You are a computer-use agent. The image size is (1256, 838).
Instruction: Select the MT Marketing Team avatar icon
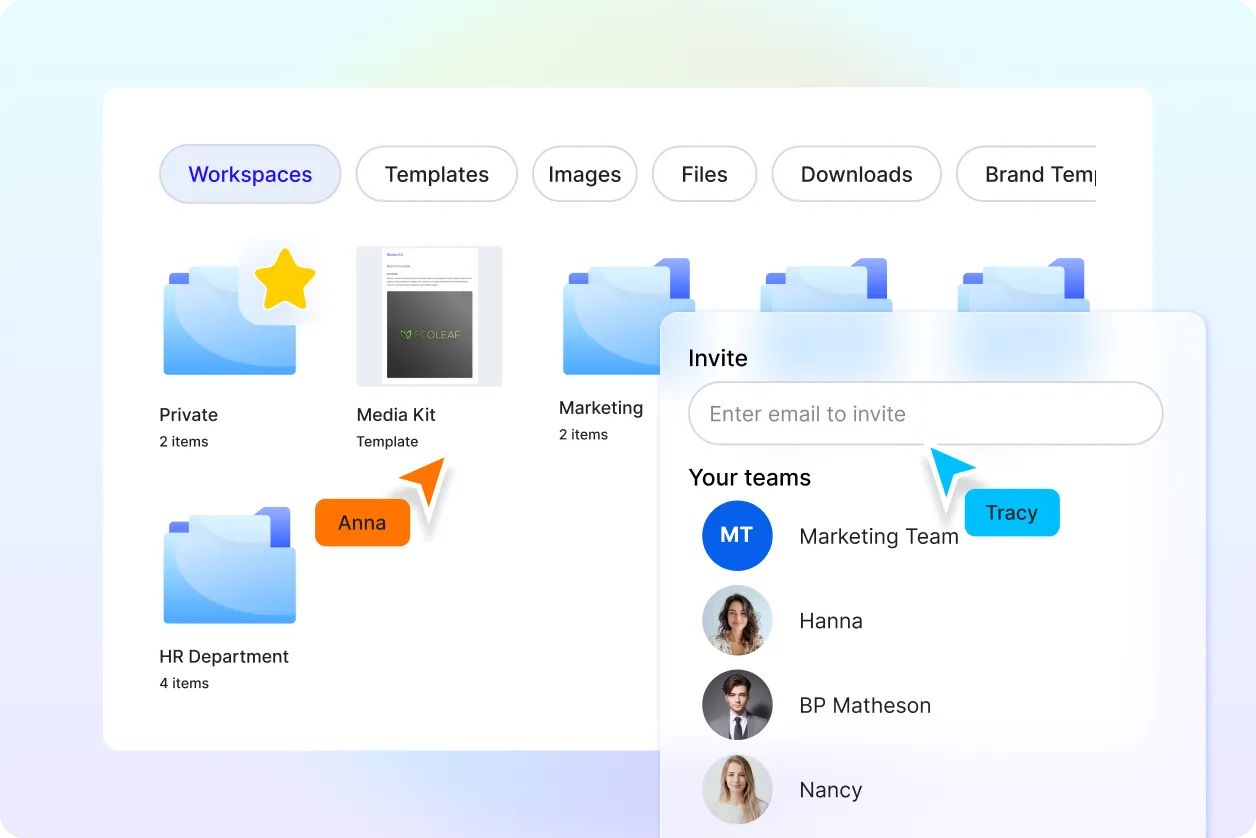pyautogui.click(x=737, y=536)
